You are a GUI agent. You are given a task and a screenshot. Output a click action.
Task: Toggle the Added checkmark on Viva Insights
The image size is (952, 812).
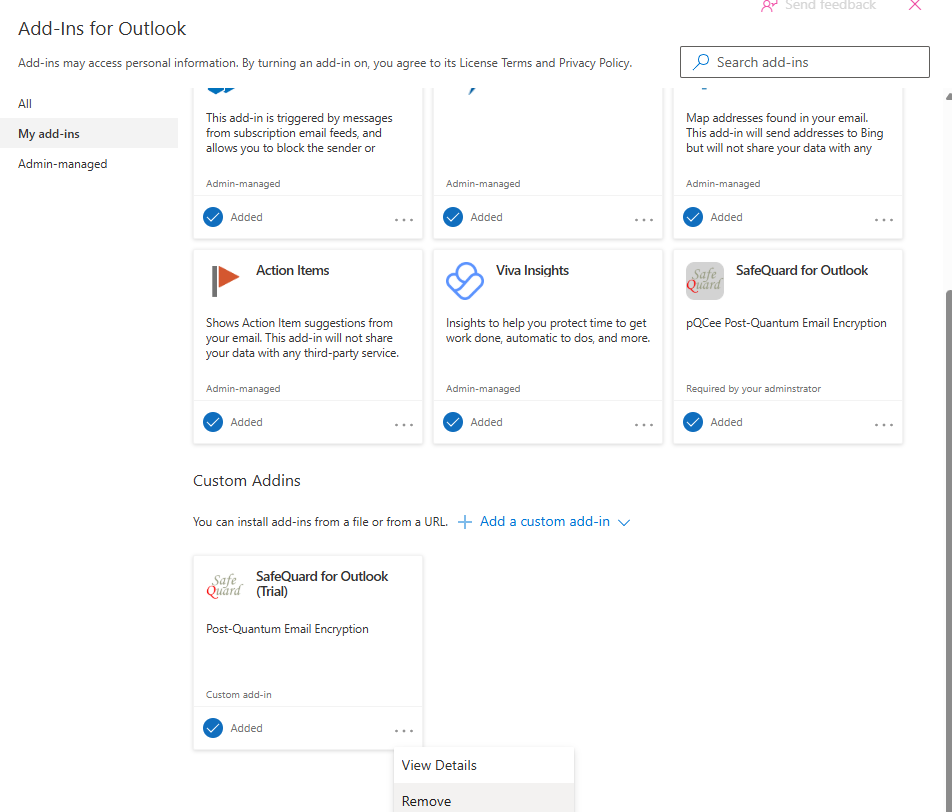click(453, 422)
